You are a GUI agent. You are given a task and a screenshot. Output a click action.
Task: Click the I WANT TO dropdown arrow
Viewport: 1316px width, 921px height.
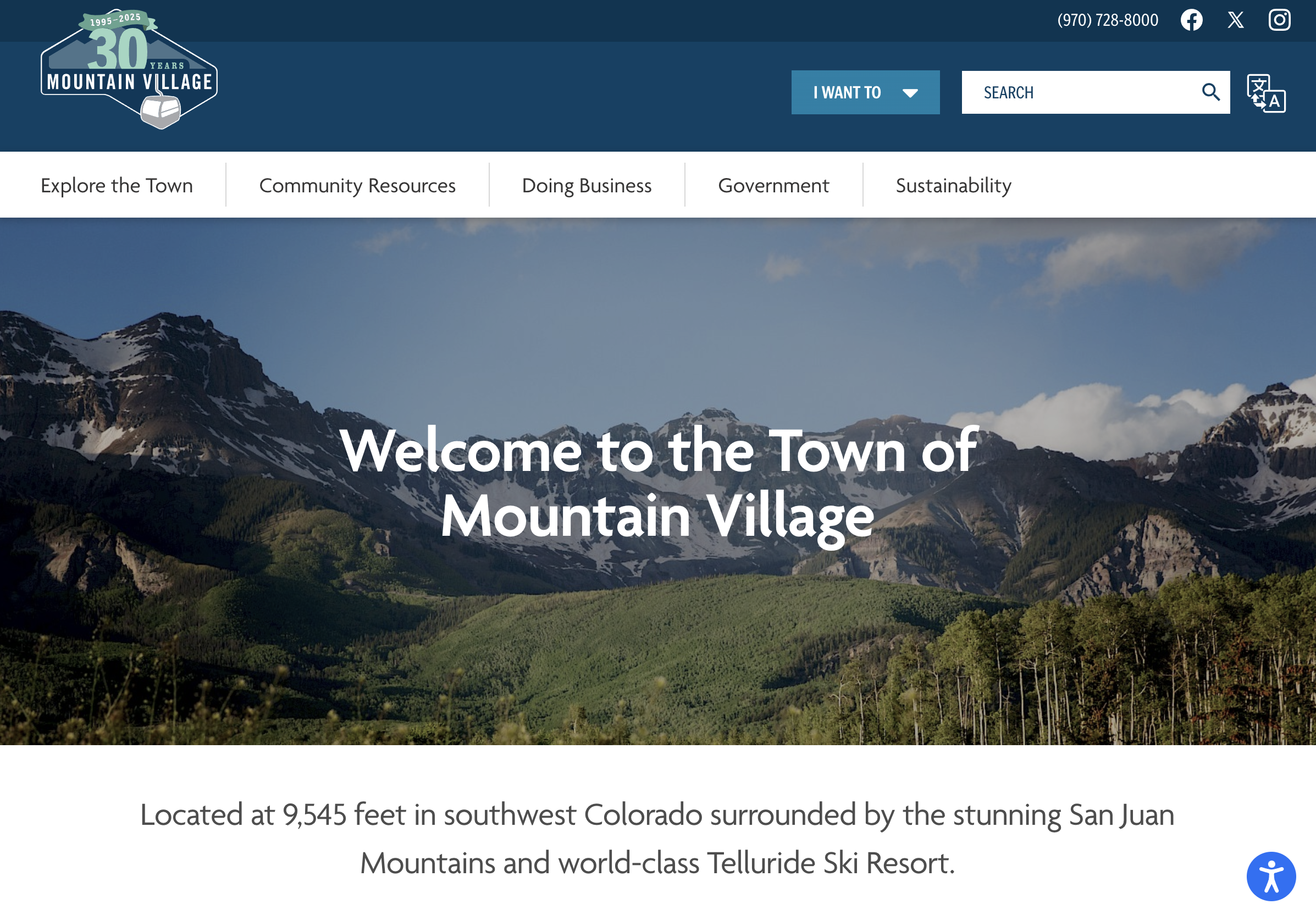pyautogui.click(x=910, y=93)
